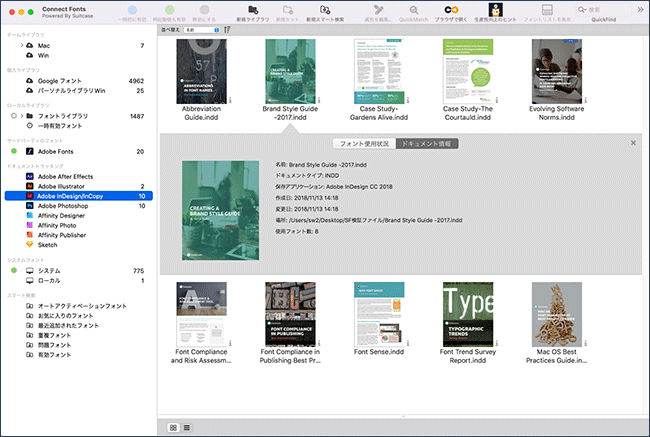Click the QuickMatch toolbar icon

click(413, 10)
